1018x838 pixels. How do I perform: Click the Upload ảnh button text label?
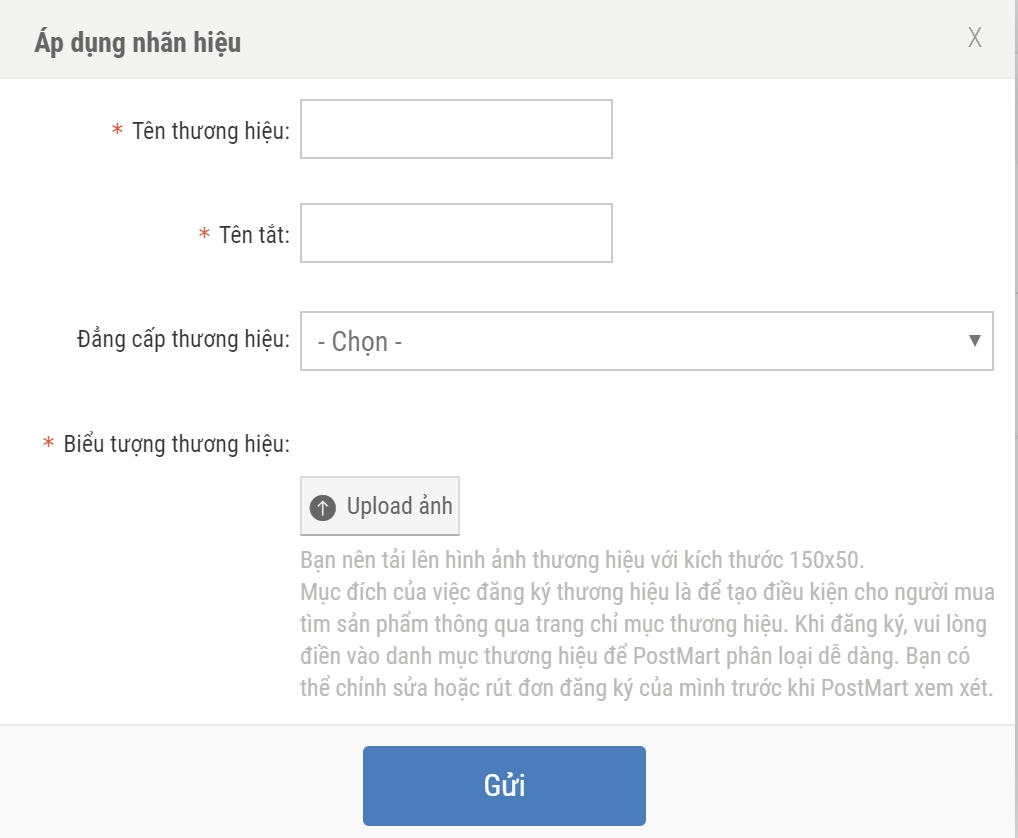pos(399,506)
